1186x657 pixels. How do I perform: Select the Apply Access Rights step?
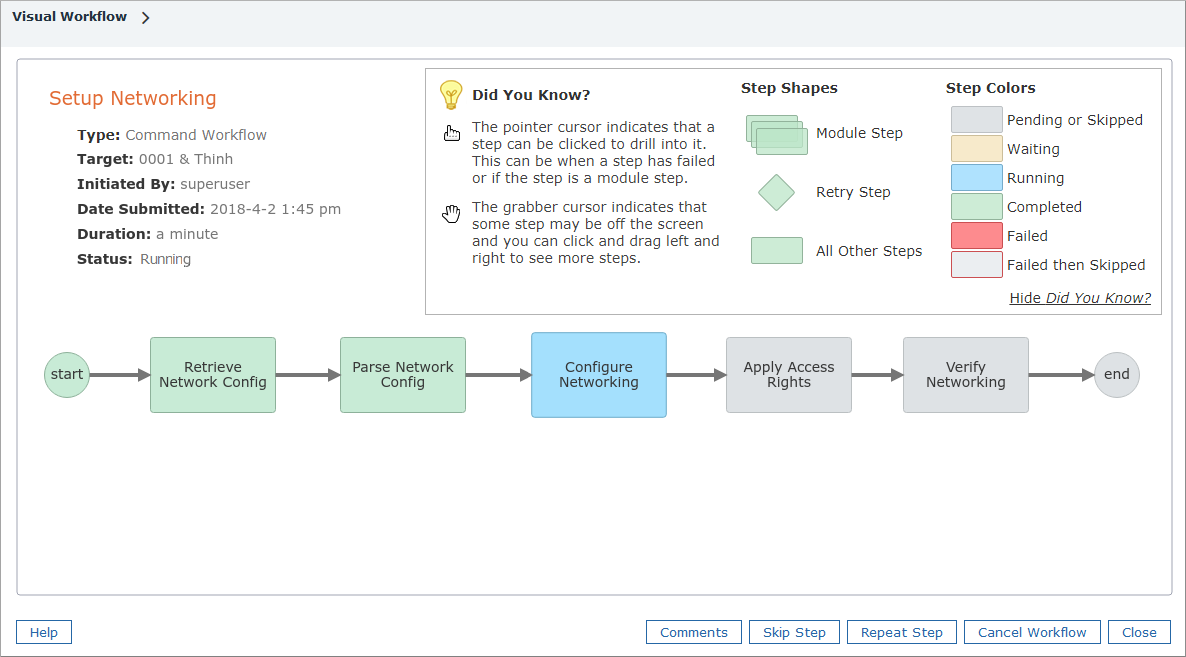(789, 375)
